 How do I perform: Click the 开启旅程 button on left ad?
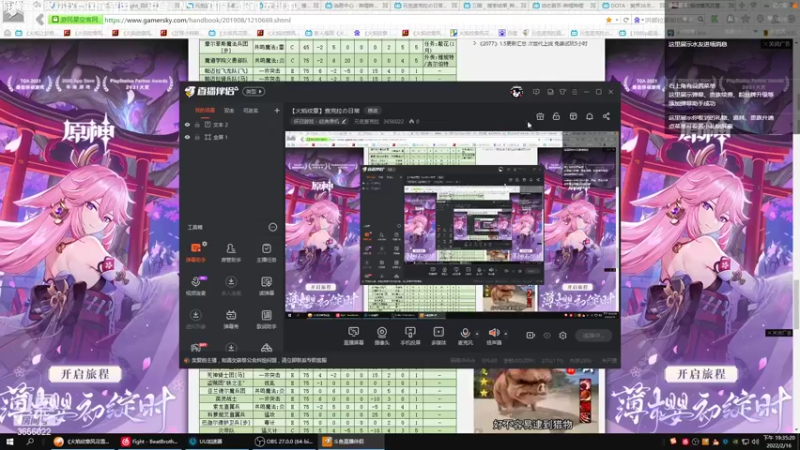click(x=85, y=374)
